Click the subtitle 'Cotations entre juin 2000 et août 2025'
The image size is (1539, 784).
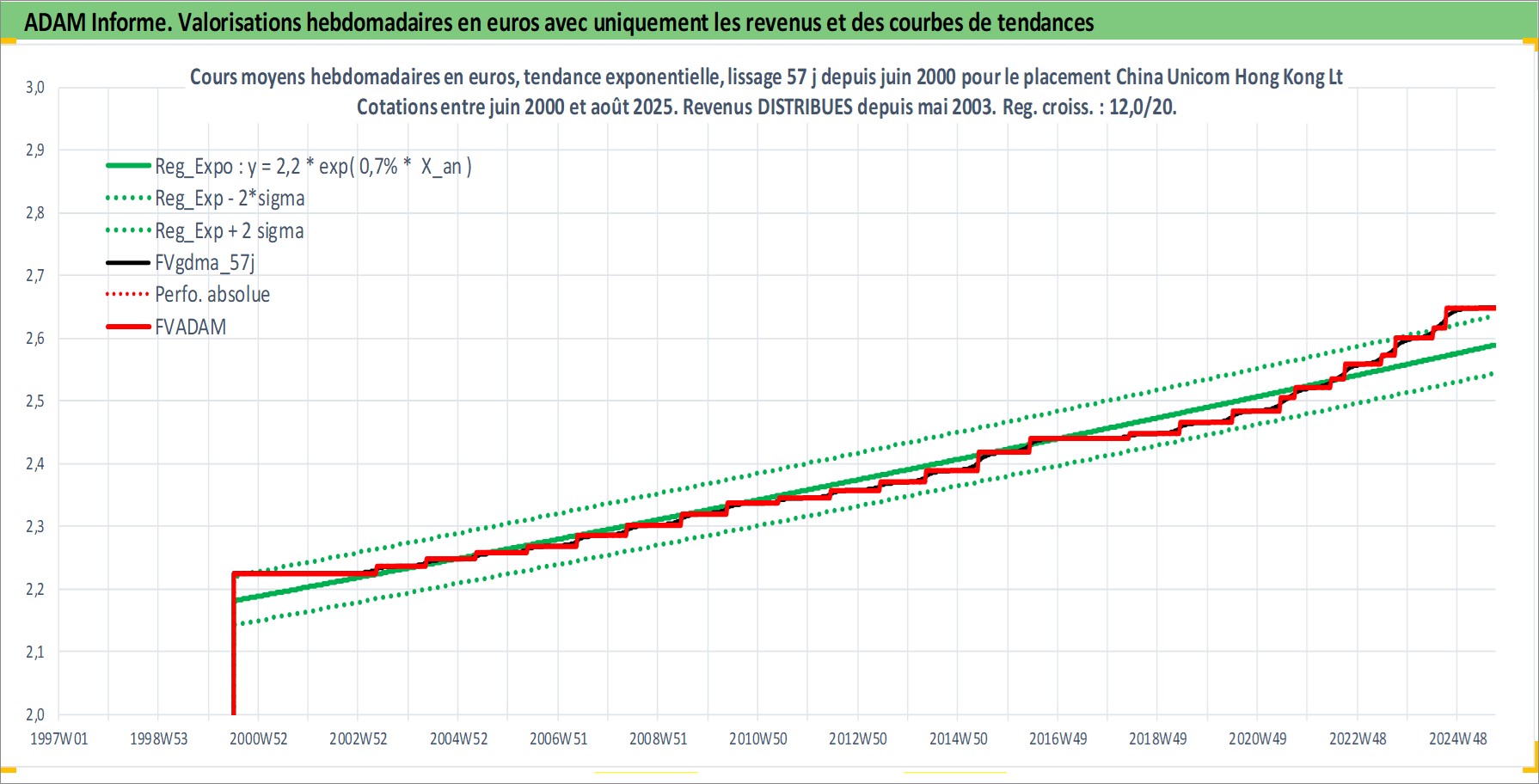coord(516,107)
